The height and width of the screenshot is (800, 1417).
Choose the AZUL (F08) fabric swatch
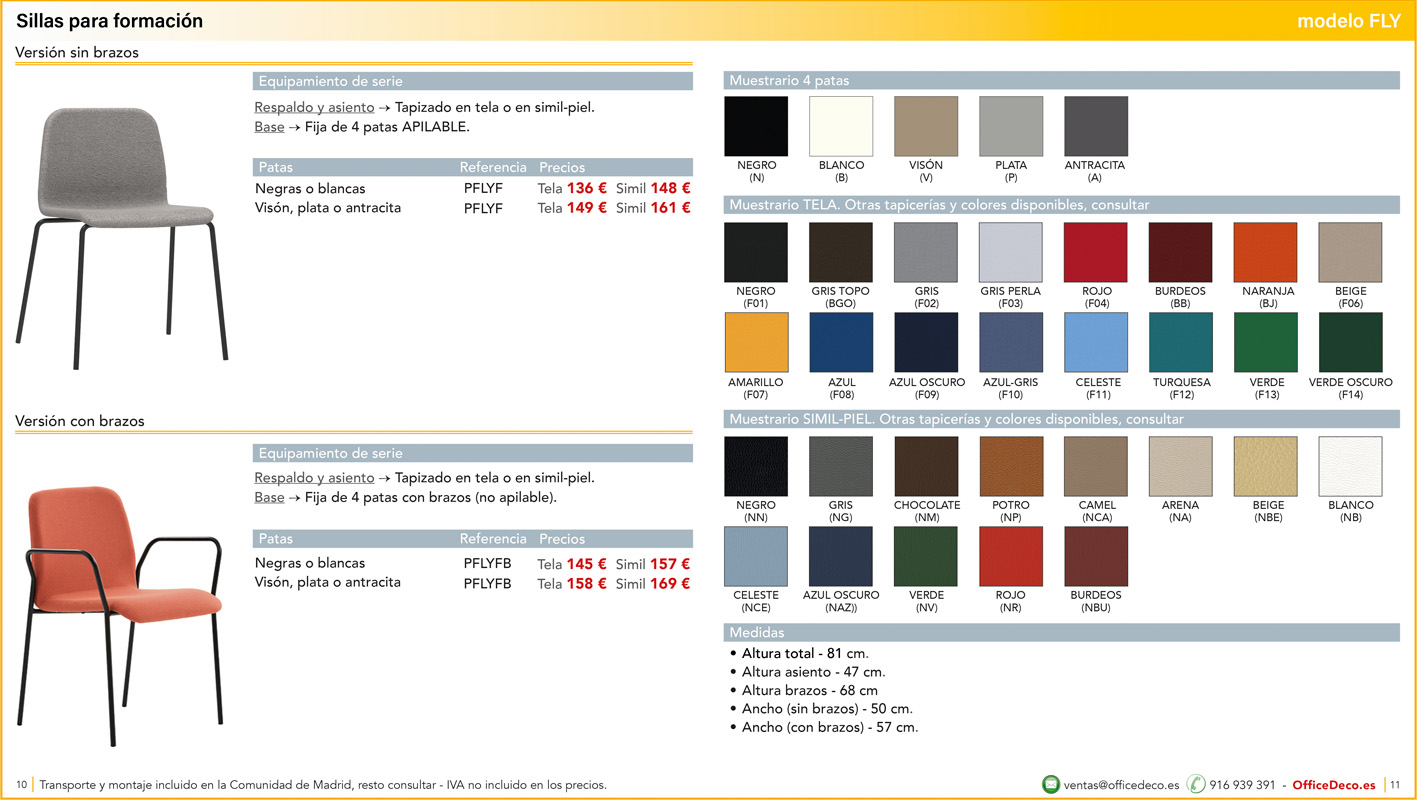[x=841, y=343]
